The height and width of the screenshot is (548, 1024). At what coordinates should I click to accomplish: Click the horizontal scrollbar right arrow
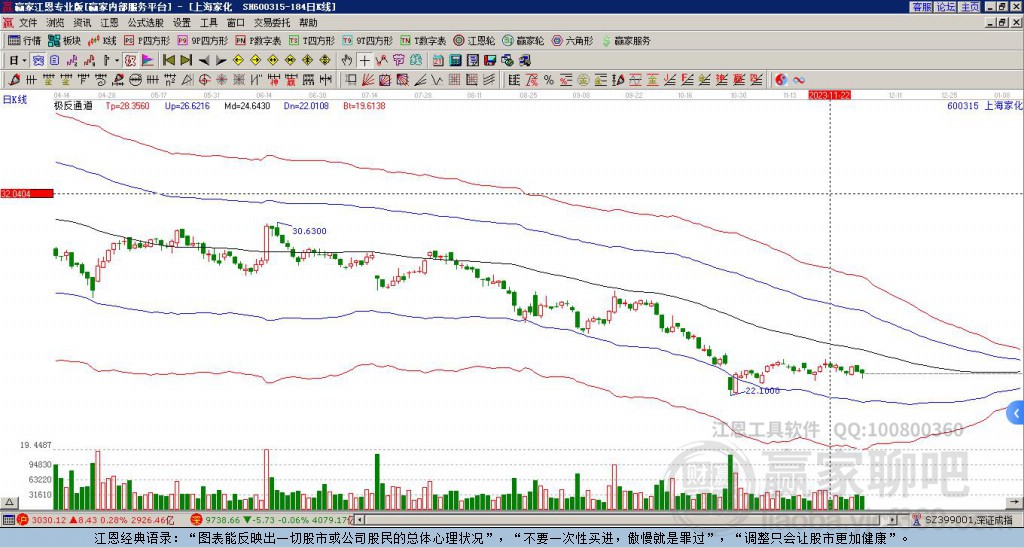pyautogui.click(x=892, y=520)
